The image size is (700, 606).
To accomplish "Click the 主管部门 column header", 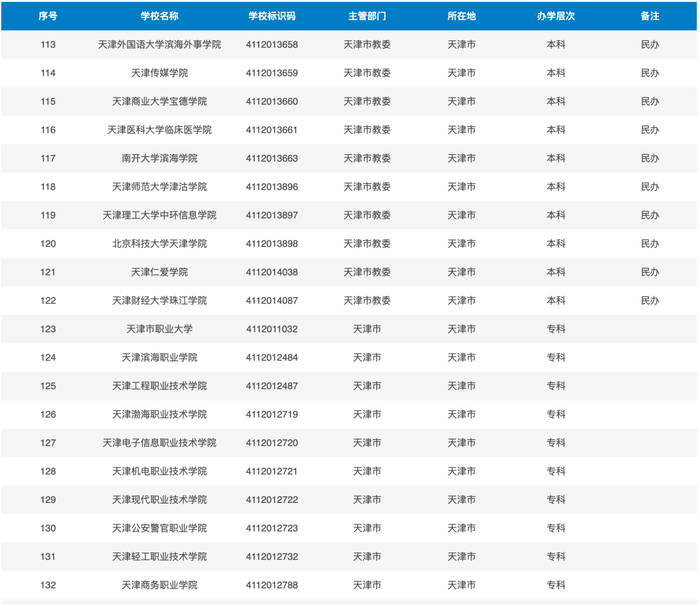I will point(367,16).
